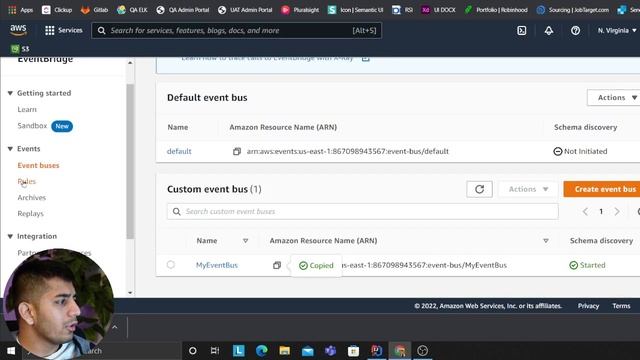Open the QA ELK bookmark

(x=132, y=10)
